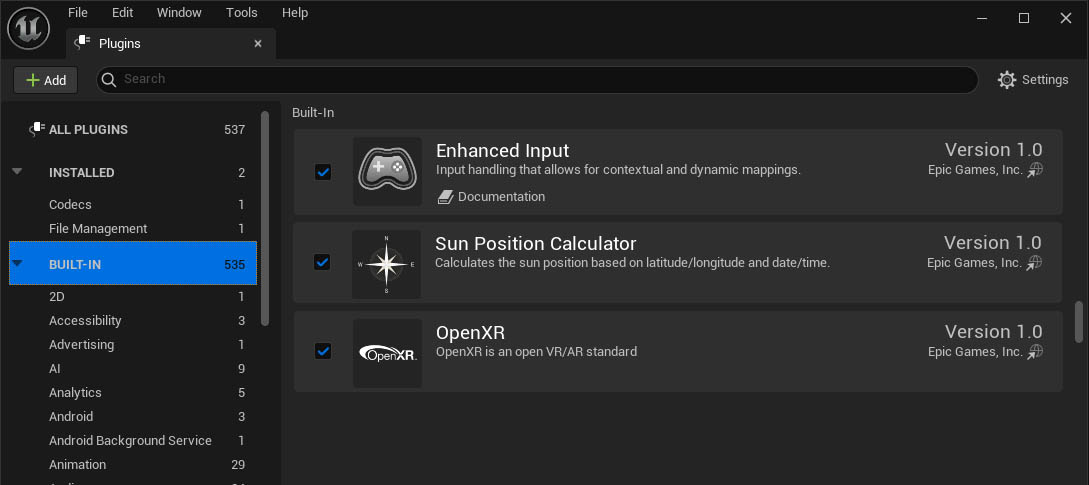Click Epic Games, Inc. link for OpenXR
The image size is (1089, 485).
click(x=976, y=352)
